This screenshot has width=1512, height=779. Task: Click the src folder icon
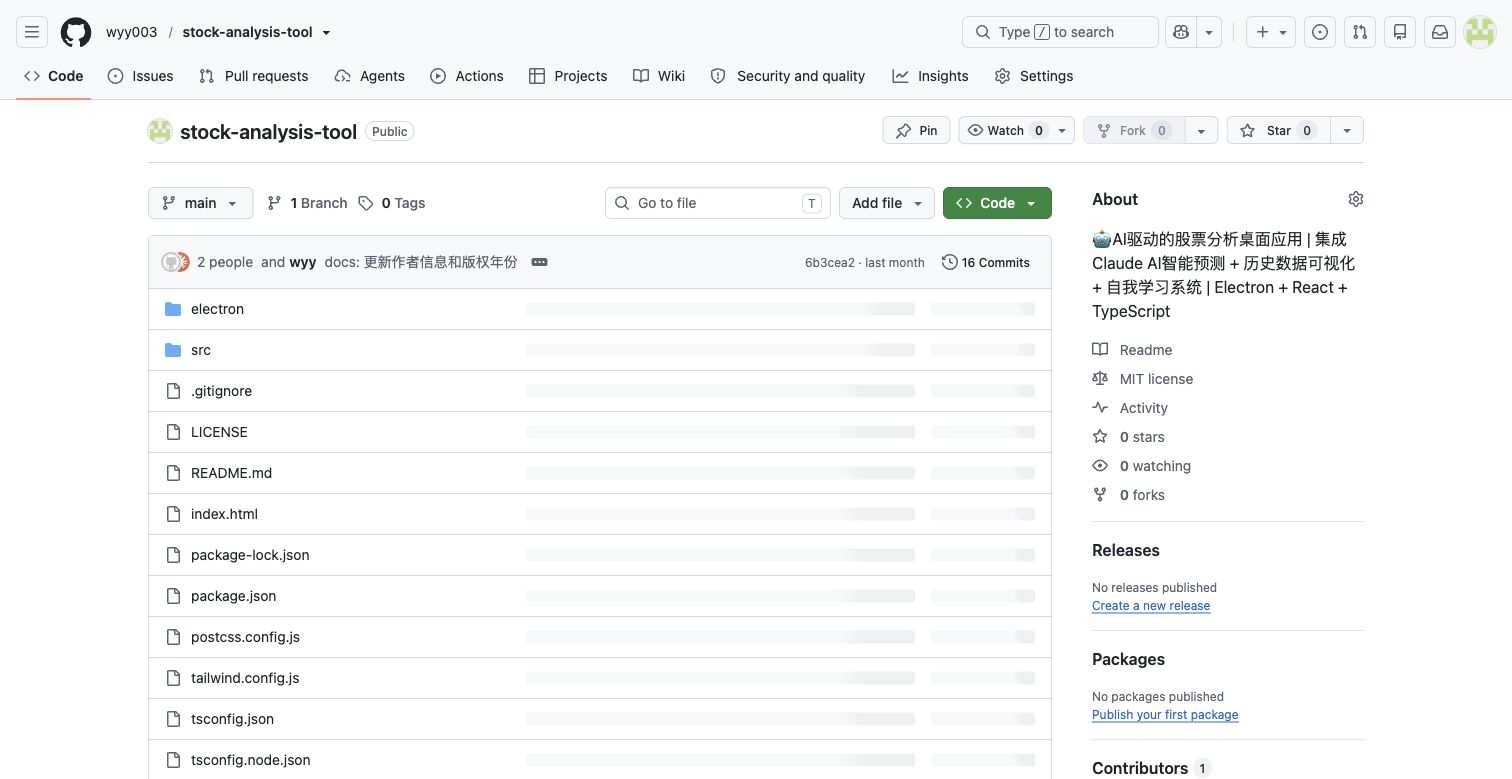(173, 350)
